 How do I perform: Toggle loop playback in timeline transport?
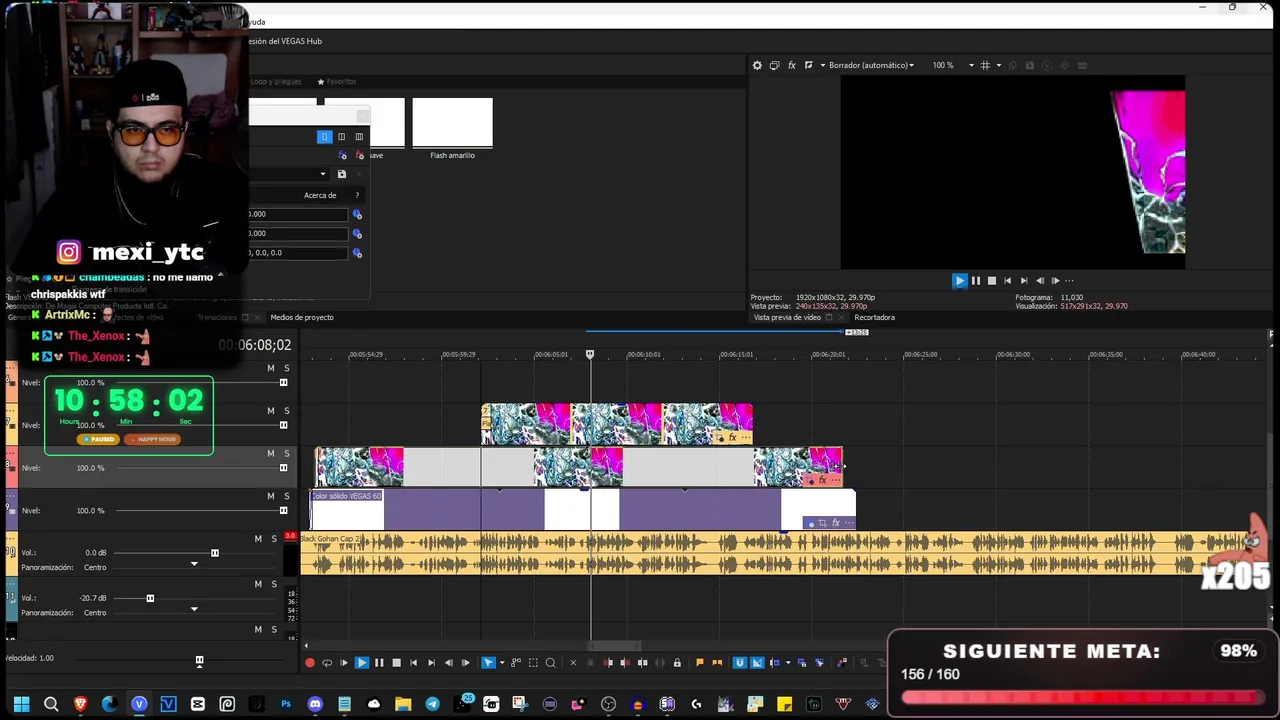point(327,663)
